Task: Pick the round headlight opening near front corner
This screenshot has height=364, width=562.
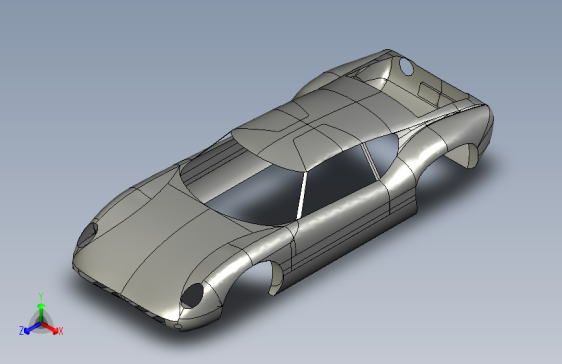Action: click(x=192, y=295)
